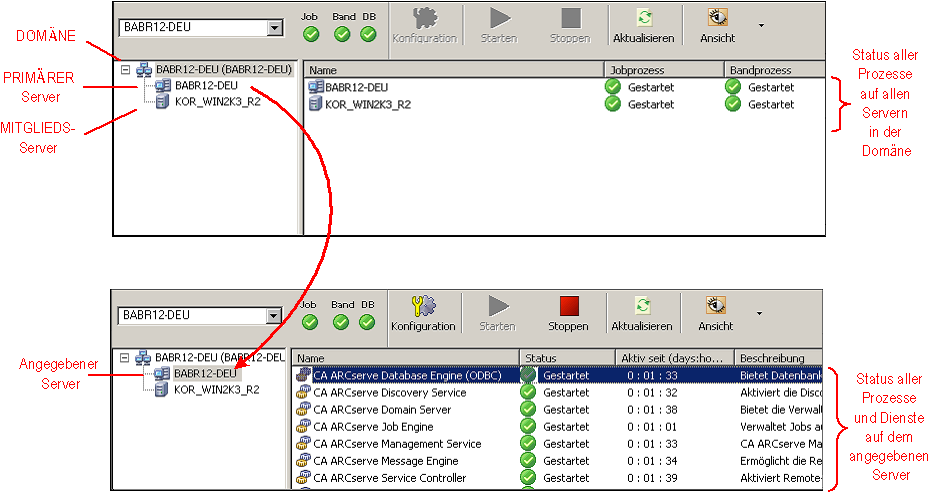Click Job status icon in lower toolbar
This screenshot has height=492, width=933.
click(x=309, y=322)
